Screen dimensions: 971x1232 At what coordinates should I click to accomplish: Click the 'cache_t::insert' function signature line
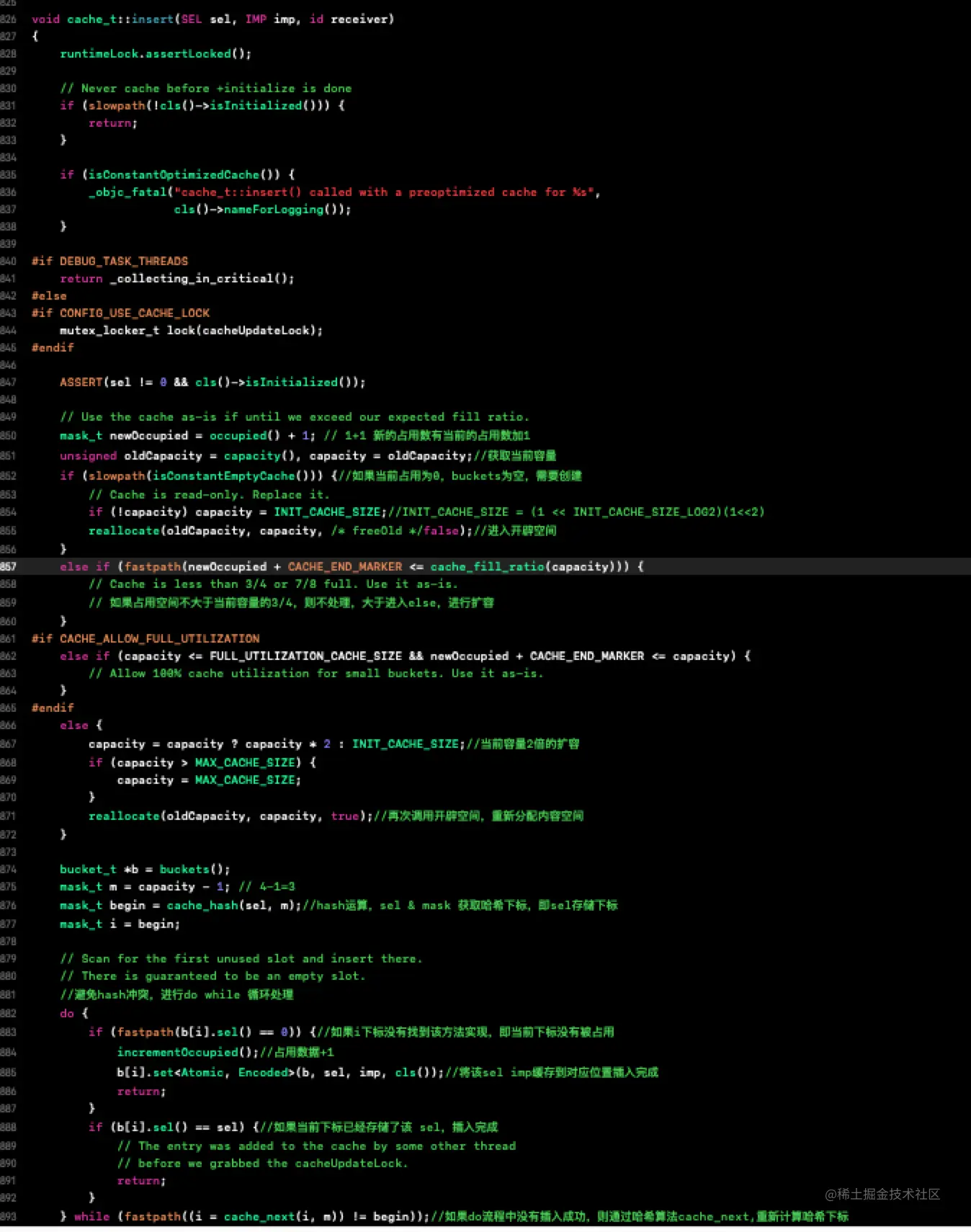coord(212,19)
